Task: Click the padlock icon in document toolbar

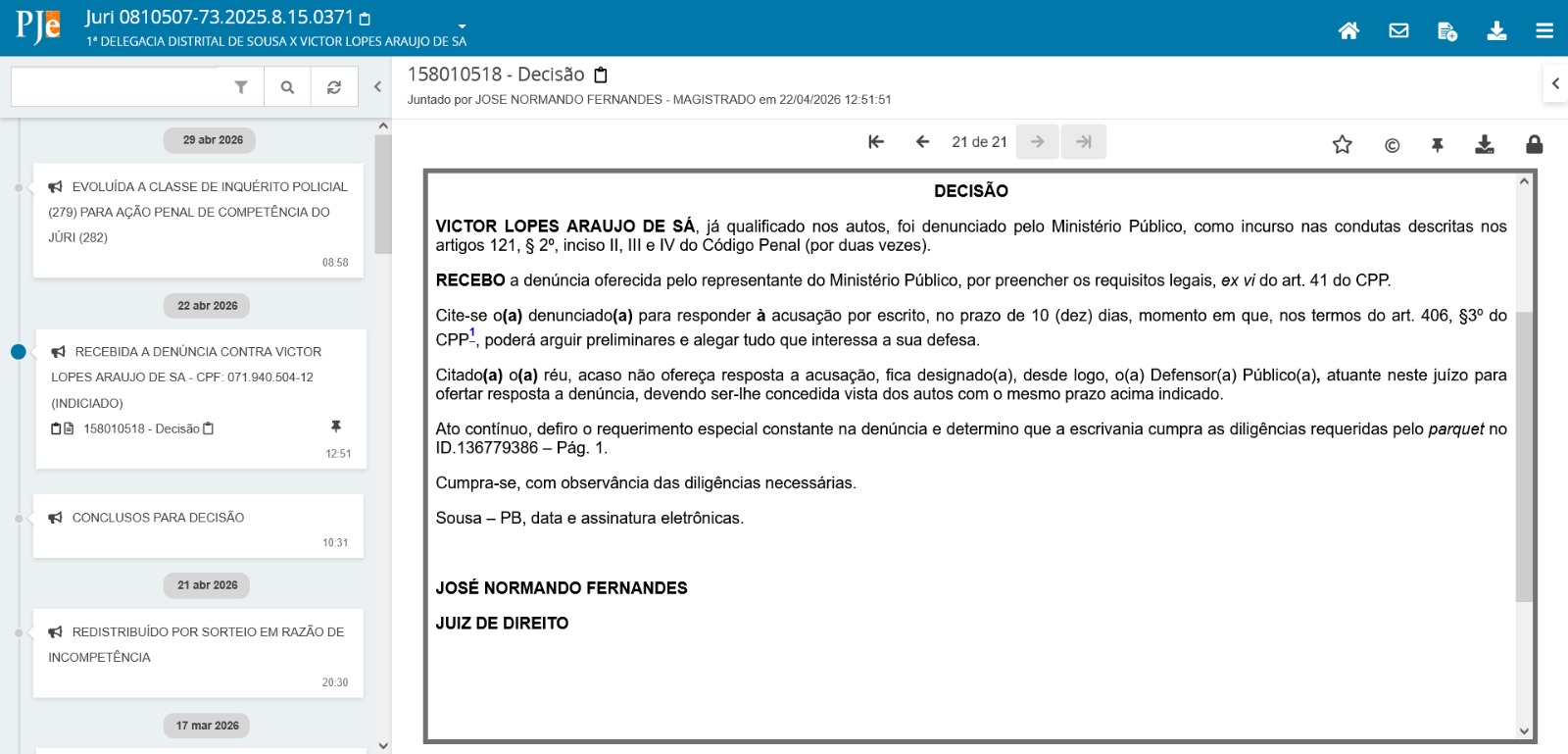Action: 1535,144
